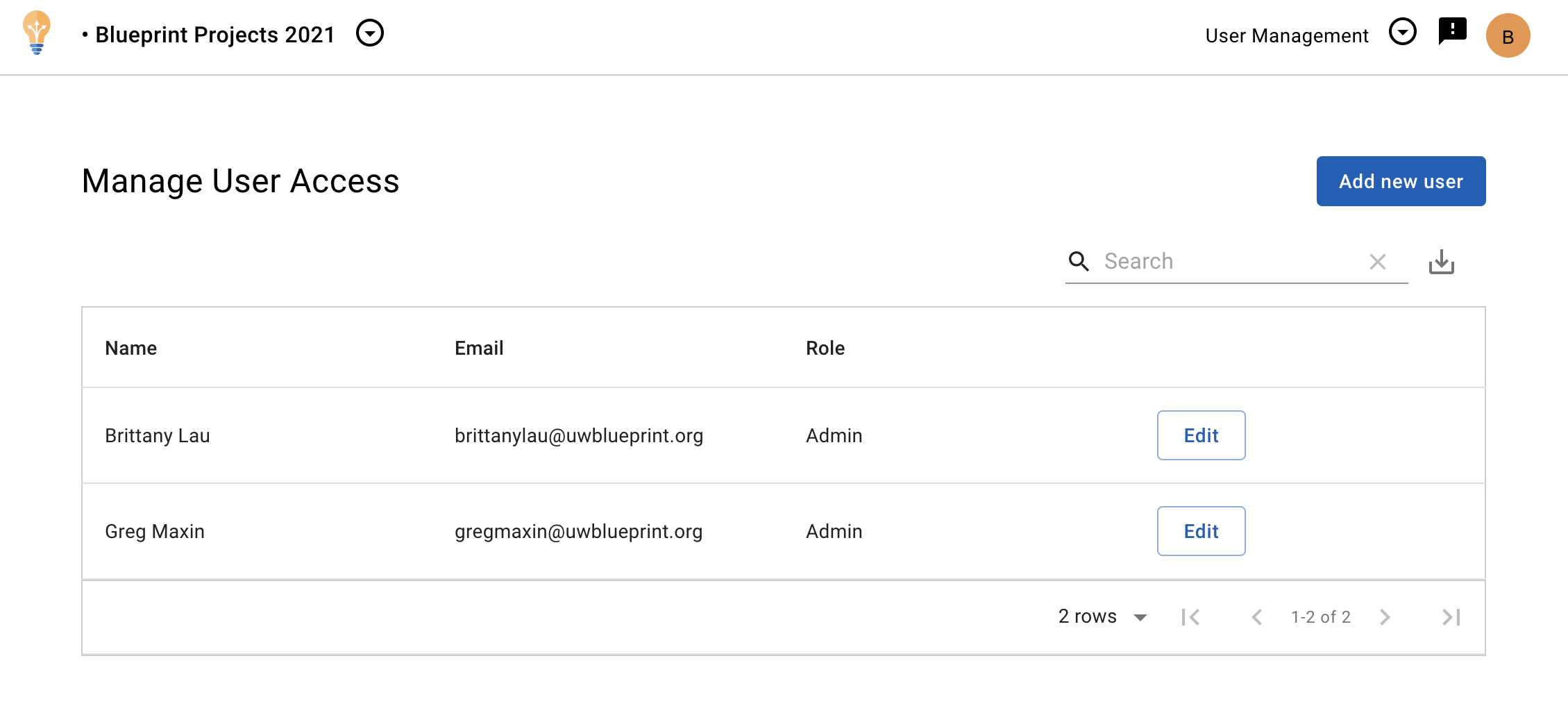This screenshot has height=722, width=1568.
Task: Open the feedback message icon
Action: click(1452, 31)
